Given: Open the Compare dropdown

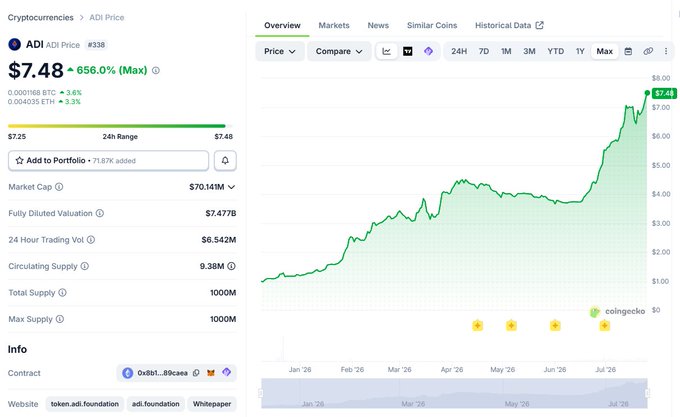Looking at the screenshot, I should [339, 51].
